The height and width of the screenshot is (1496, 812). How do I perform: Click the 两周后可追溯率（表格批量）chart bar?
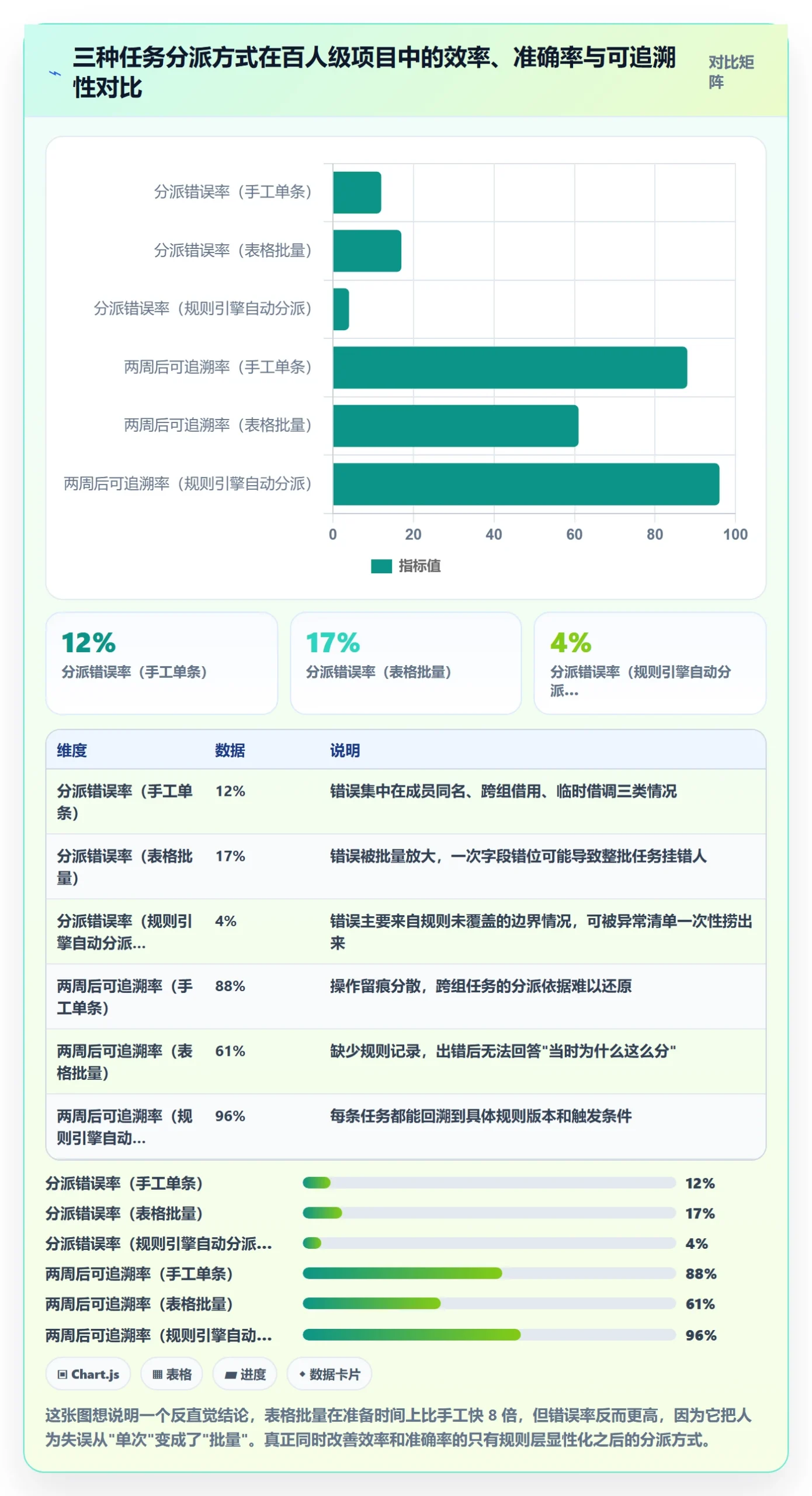[456, 426]
